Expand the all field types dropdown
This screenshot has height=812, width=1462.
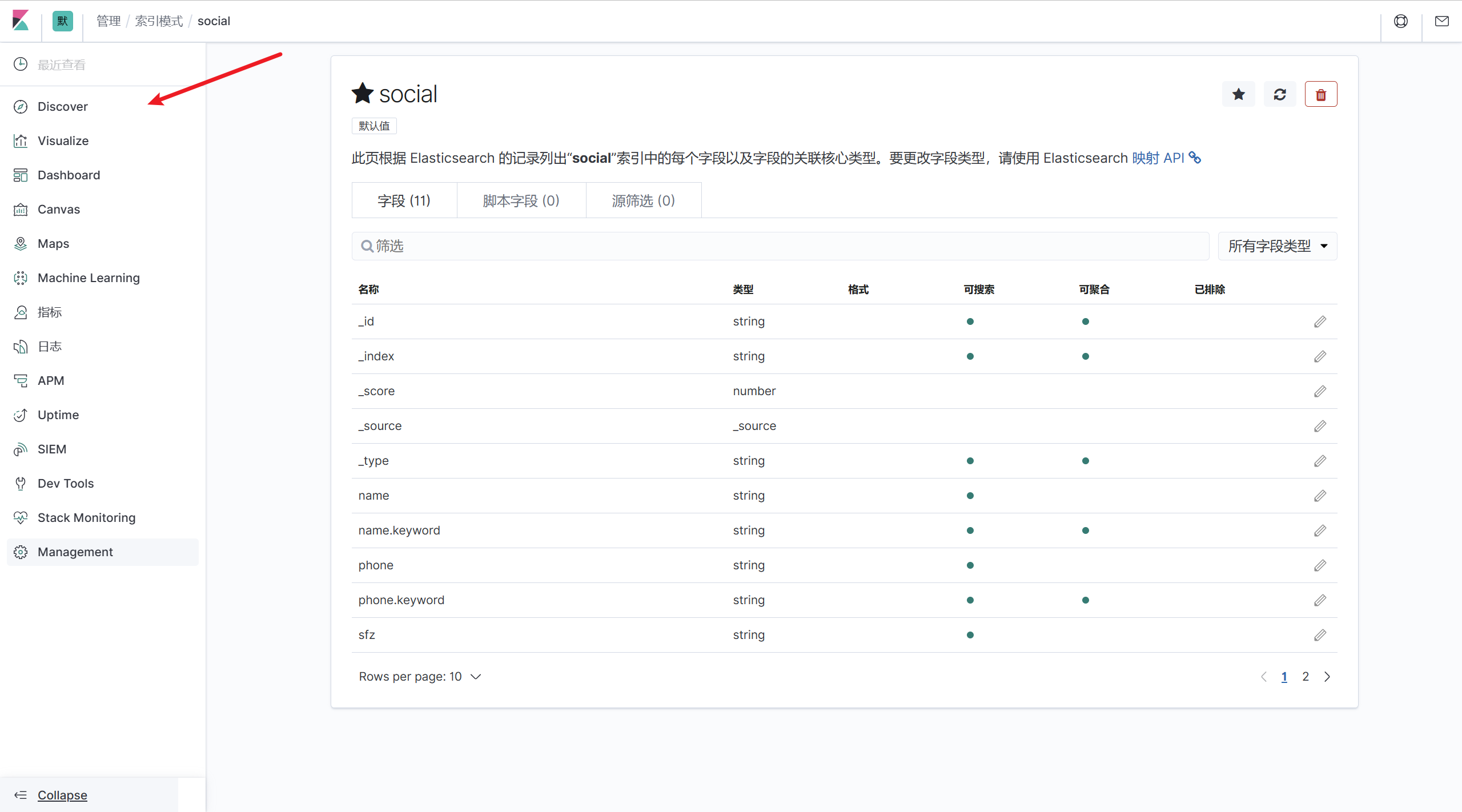pyautogui.click(x=1277, y=246)
